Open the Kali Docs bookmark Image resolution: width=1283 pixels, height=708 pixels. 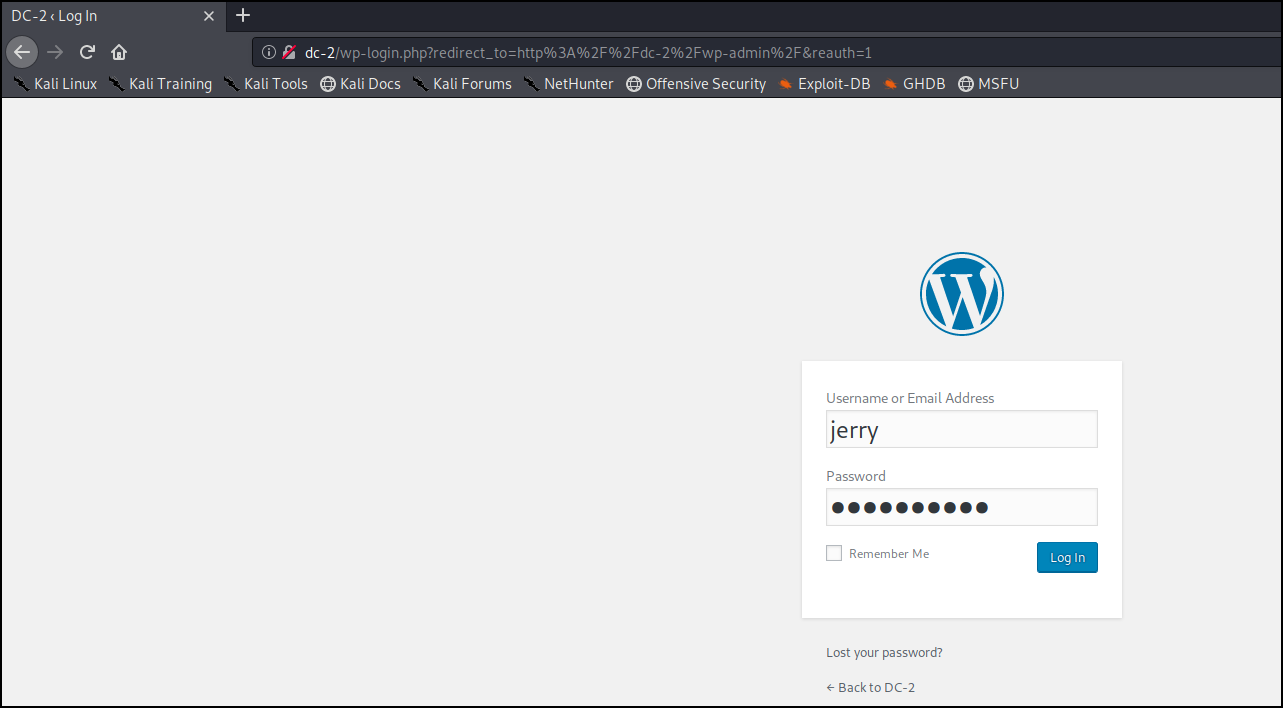coord(360,84)
